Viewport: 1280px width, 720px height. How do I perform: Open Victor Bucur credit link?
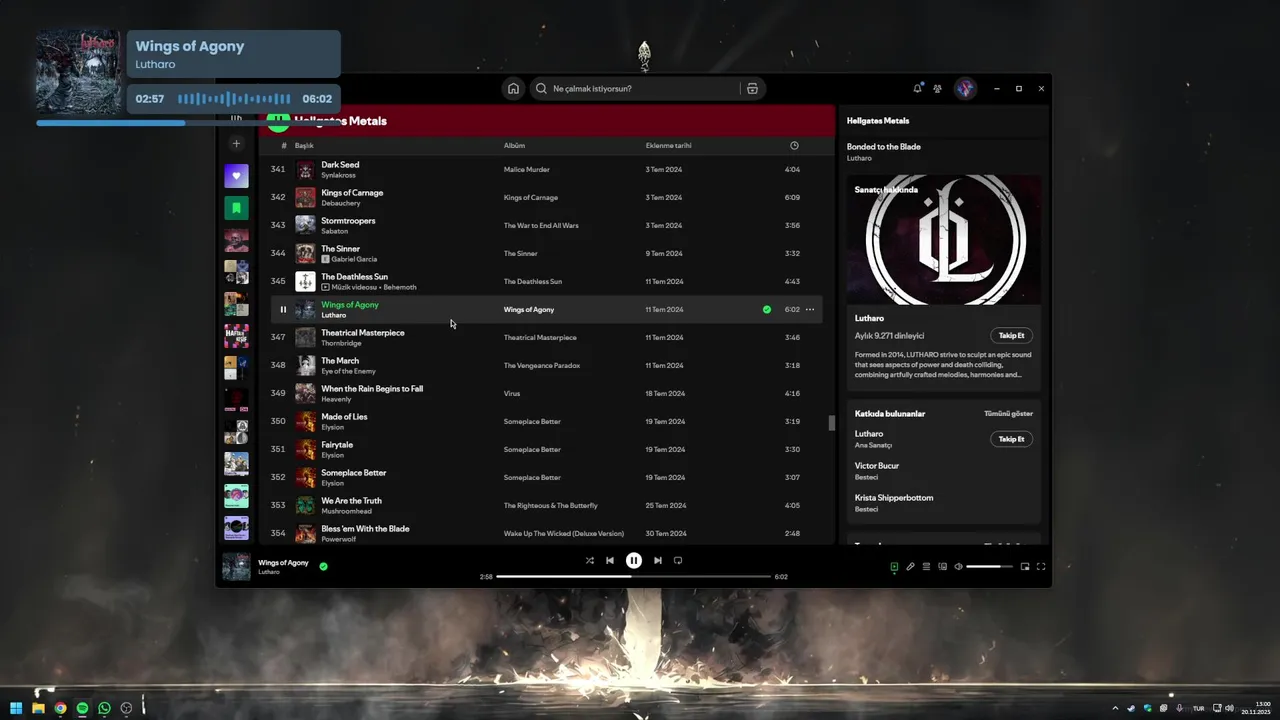point(877,466)
